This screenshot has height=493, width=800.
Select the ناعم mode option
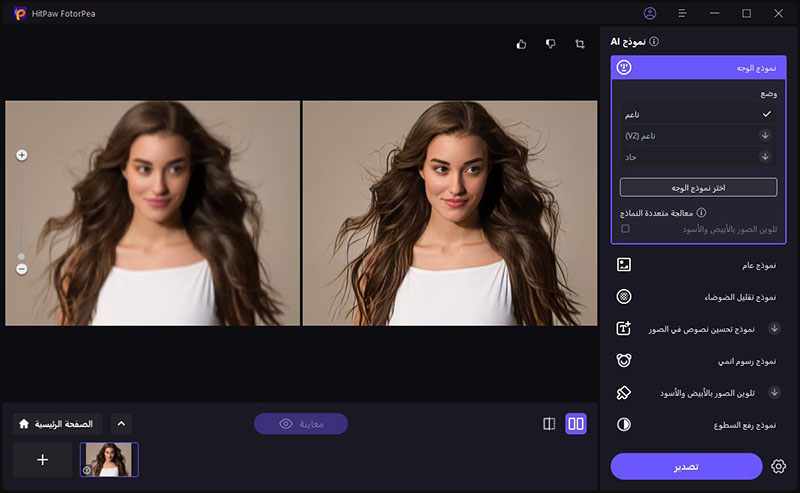(697, 114)
